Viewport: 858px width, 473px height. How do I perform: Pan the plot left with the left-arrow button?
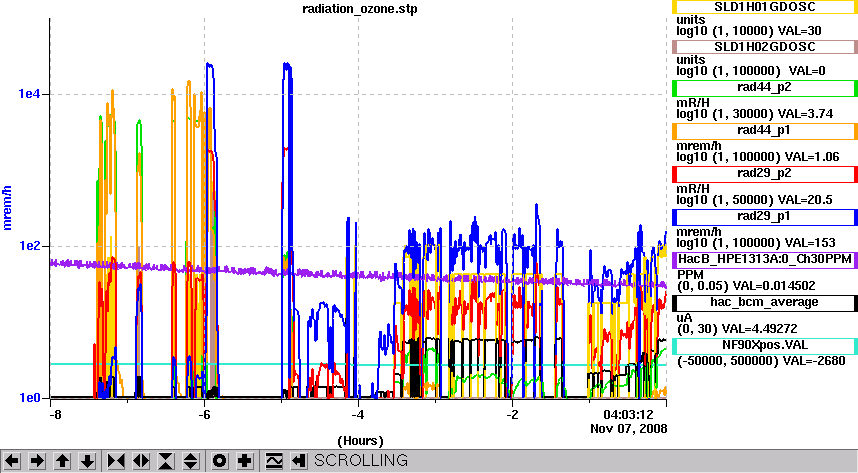point(11,461)
